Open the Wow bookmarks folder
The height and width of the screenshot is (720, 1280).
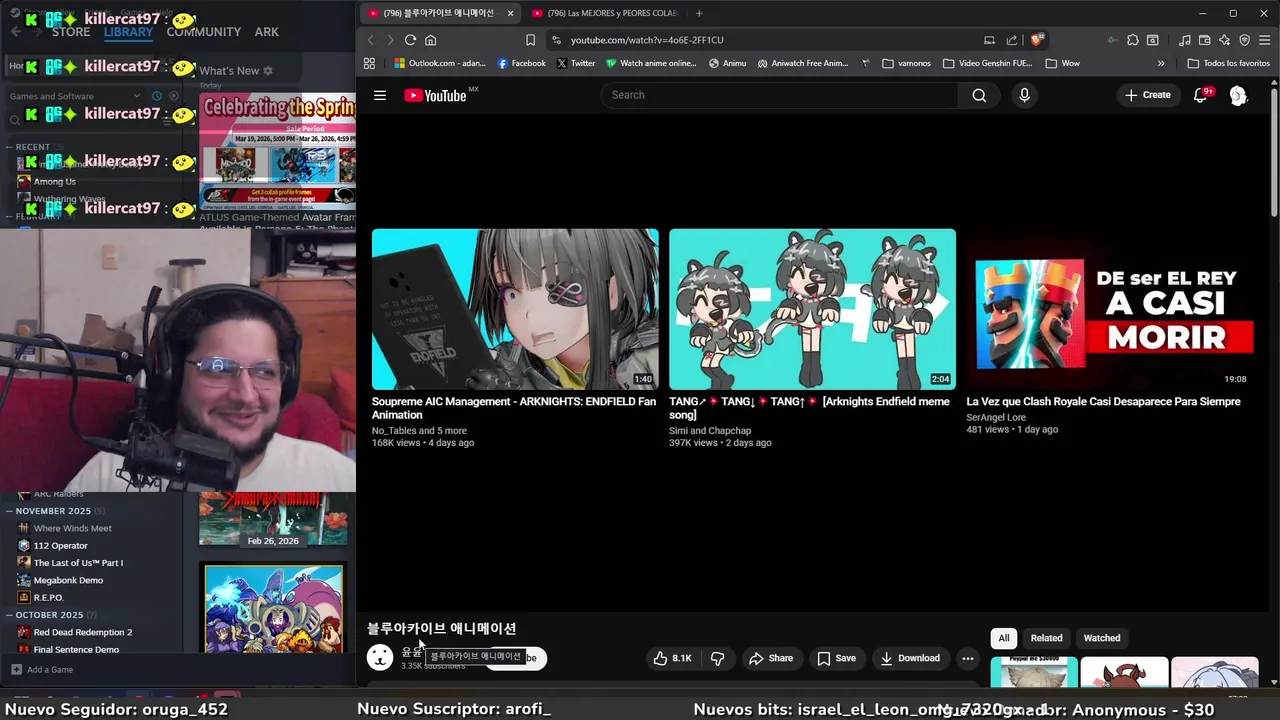(1062, 63)
